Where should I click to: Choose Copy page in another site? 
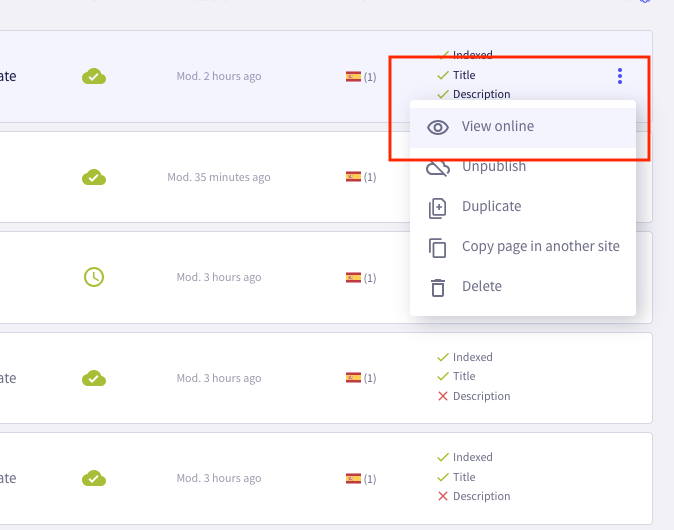tap(540, 247)
